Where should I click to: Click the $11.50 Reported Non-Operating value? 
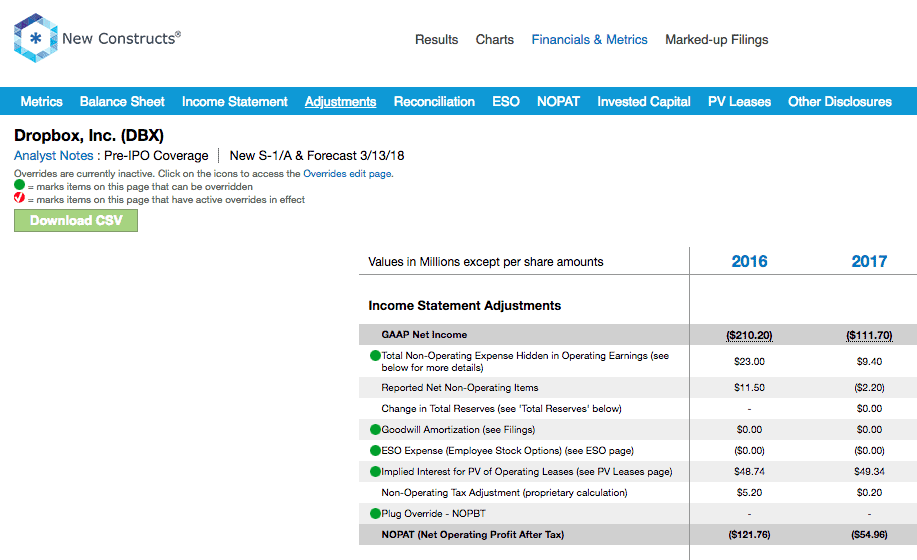pos(749,388)
